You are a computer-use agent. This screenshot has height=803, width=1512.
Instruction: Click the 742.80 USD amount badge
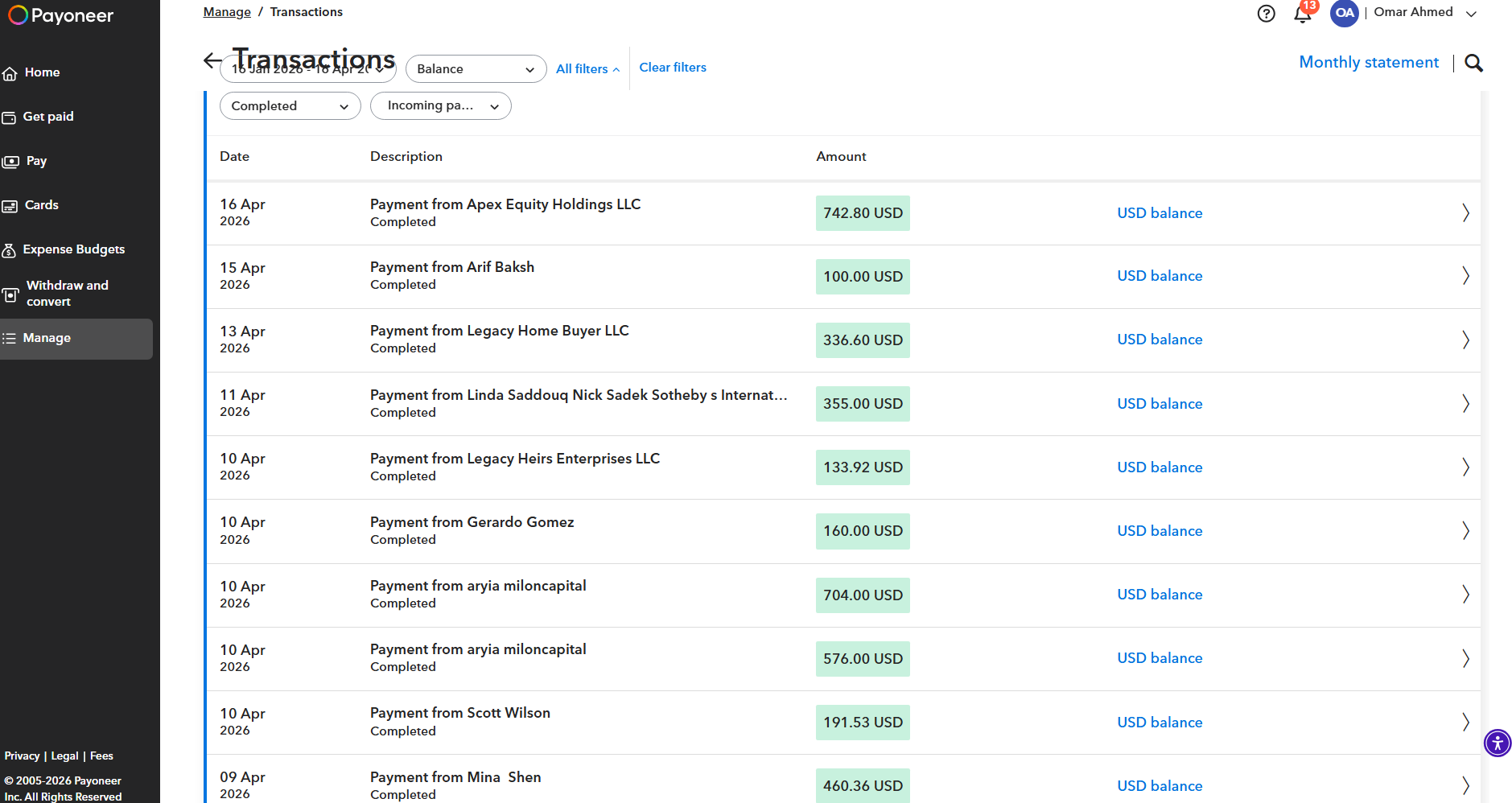[x=863, y=213]
